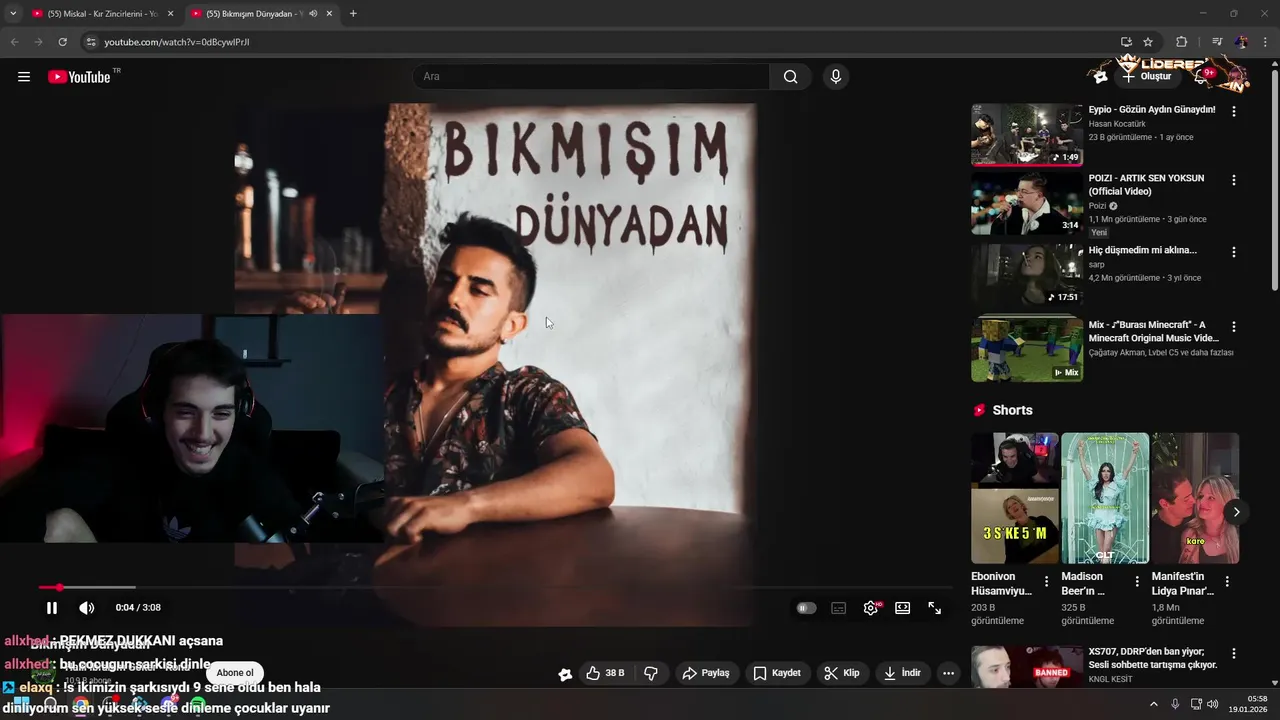Install app from address bar icon
Screen dimensions: 1280x720
(1126, 42)
